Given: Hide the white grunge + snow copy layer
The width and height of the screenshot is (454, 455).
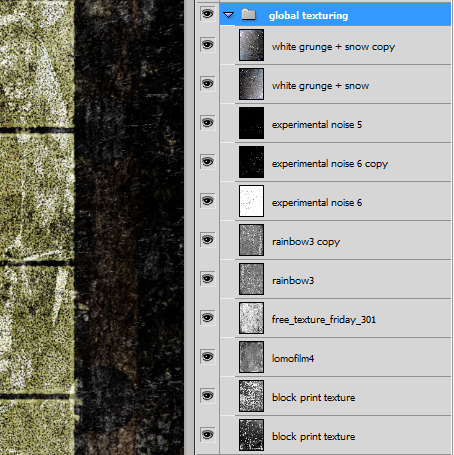Looking at the screenshot, I should point(208,45).
